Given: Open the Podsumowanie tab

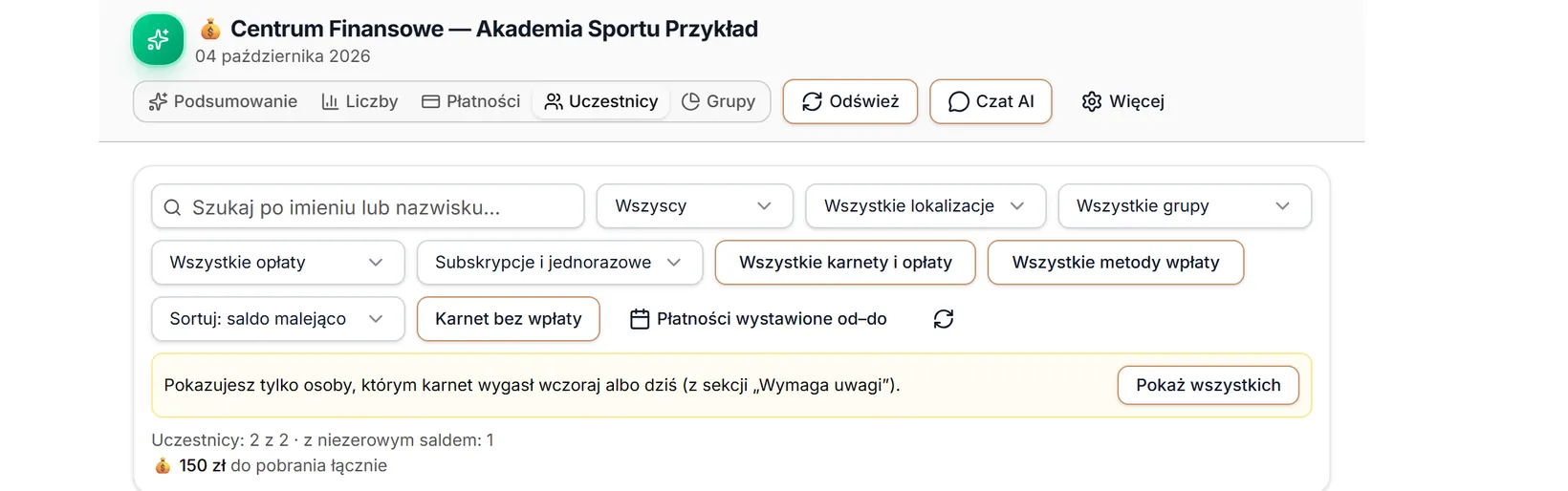Looking at the screenshot, I should tap(223, 101).
